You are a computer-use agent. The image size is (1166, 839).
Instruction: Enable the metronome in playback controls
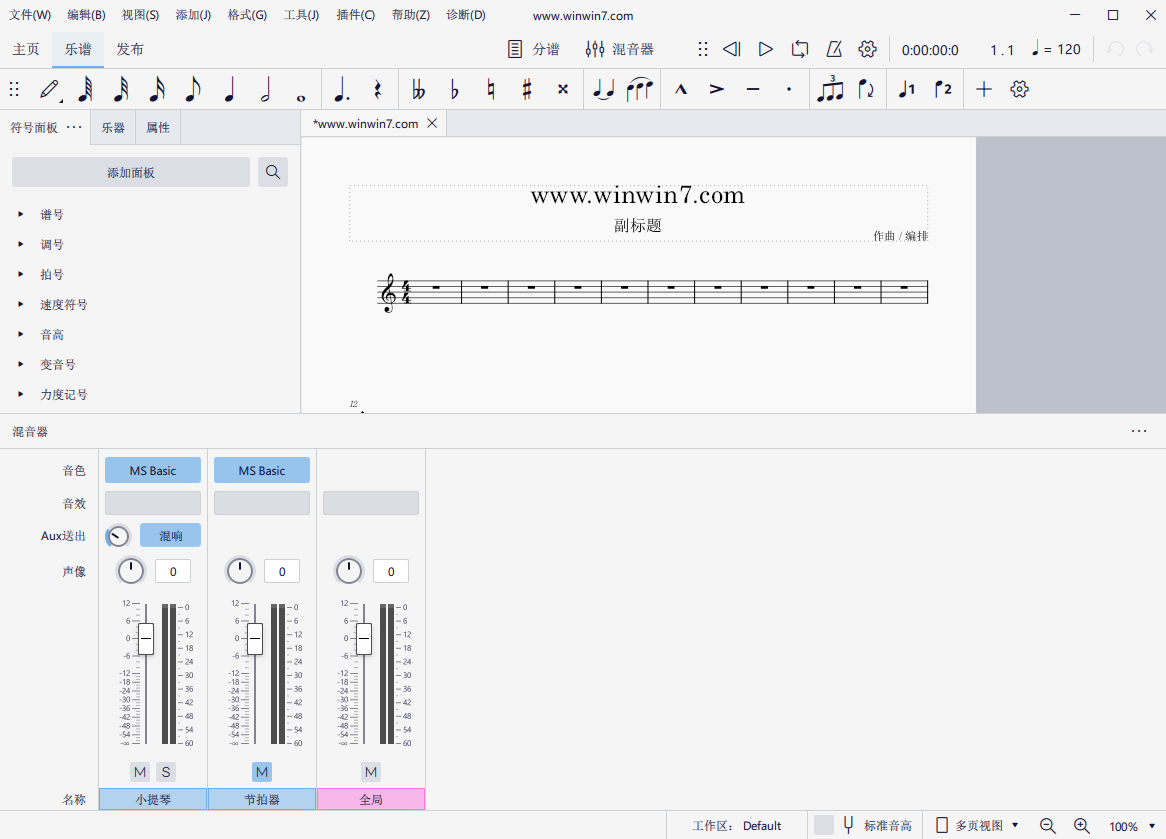point(834,48)
